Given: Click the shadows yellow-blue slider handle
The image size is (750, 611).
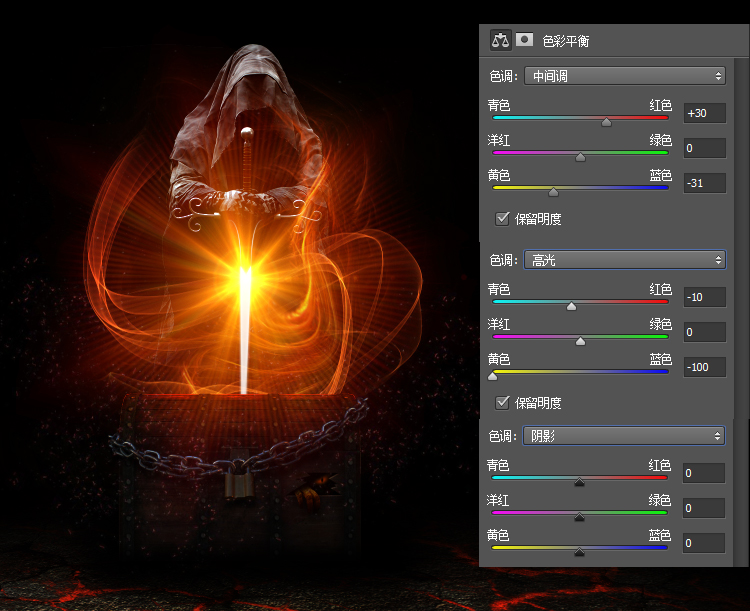Looking at the screenshot, I should (x=579, y=552).
